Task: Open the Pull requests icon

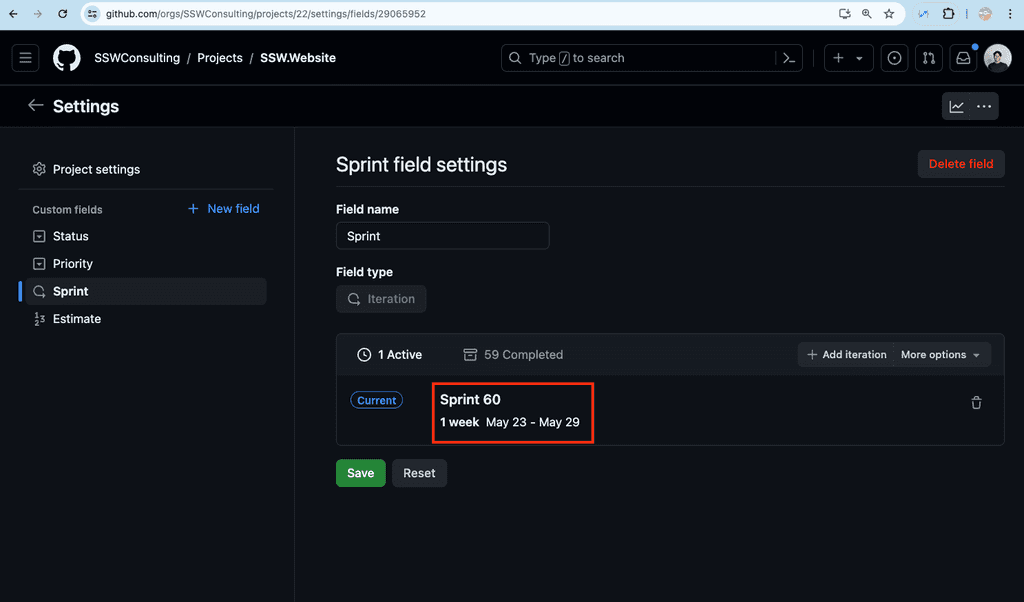Action: point(928,58)
